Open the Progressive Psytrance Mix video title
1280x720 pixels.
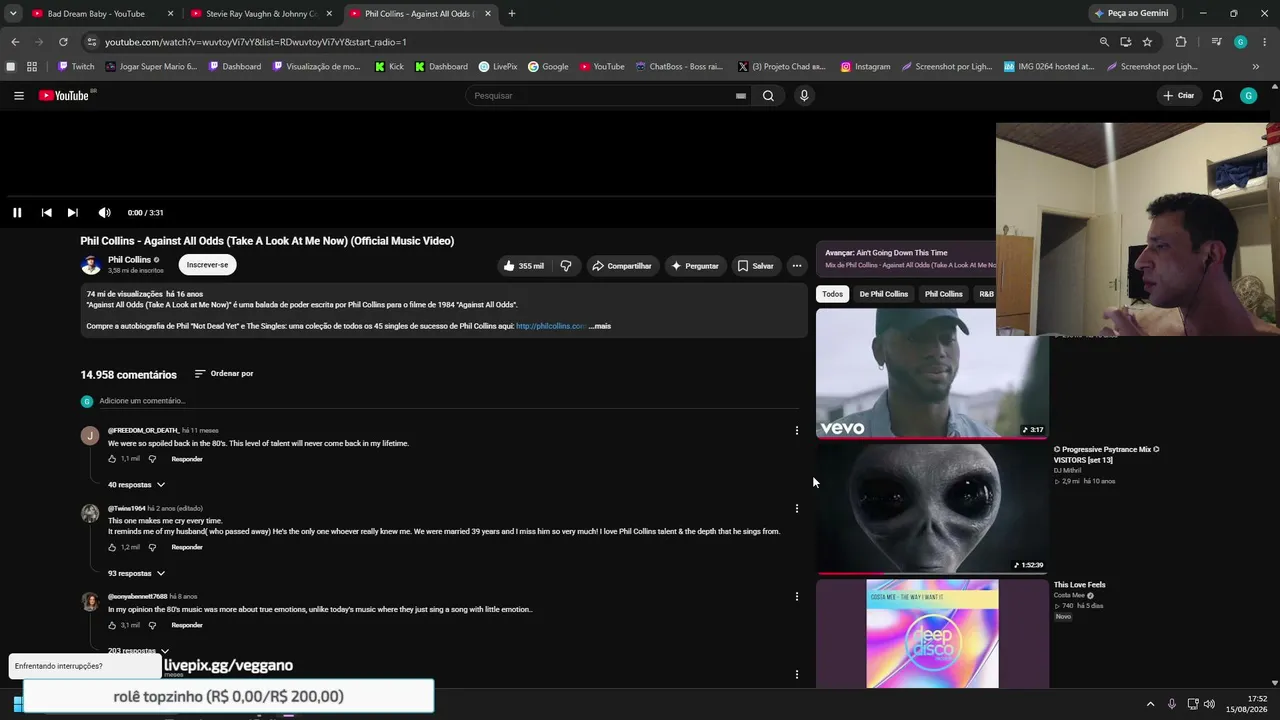coord(1106,454)
